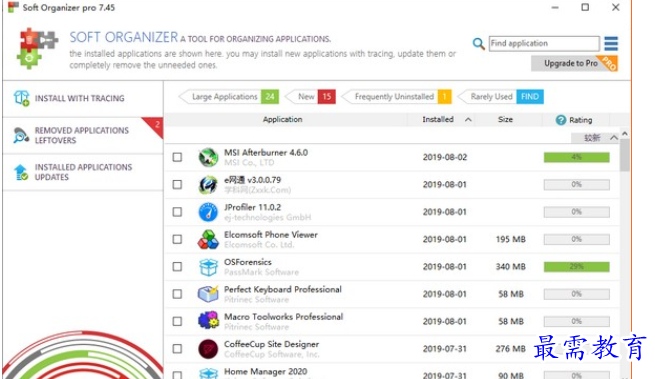Select the New applications filter tag
655x379 pixels.
point(310,97)
